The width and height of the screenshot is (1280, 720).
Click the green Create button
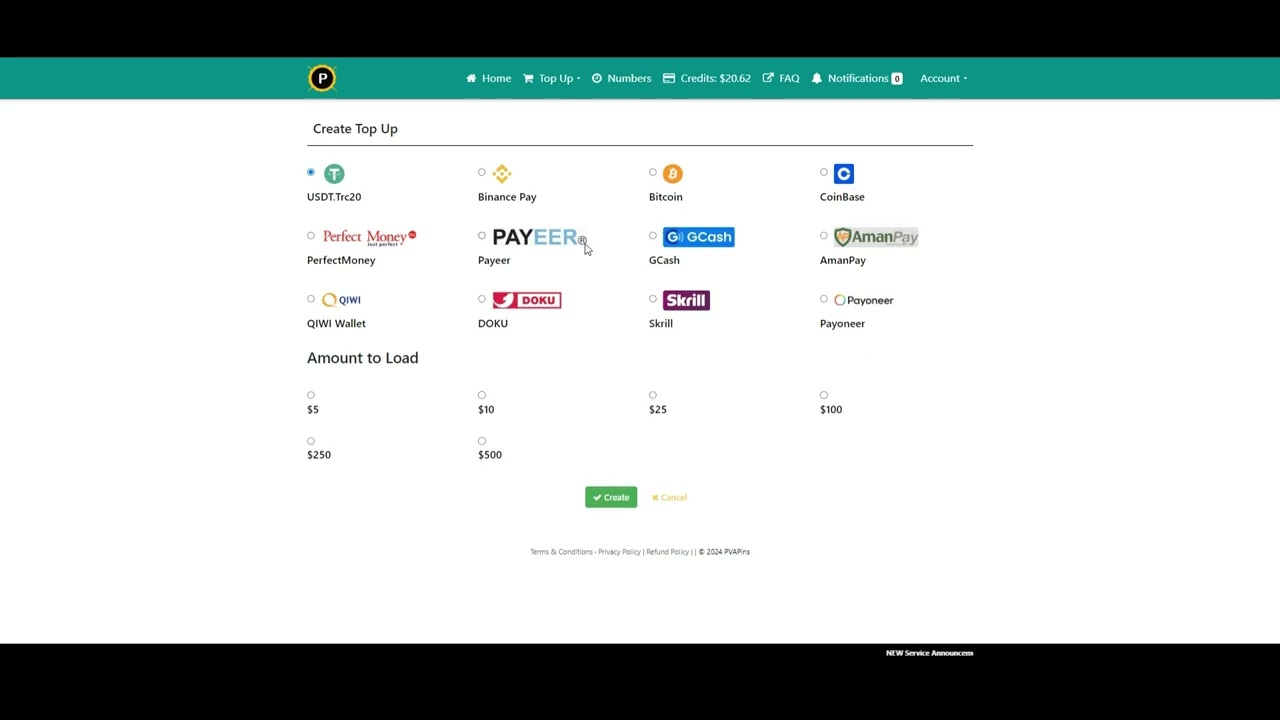611,497
